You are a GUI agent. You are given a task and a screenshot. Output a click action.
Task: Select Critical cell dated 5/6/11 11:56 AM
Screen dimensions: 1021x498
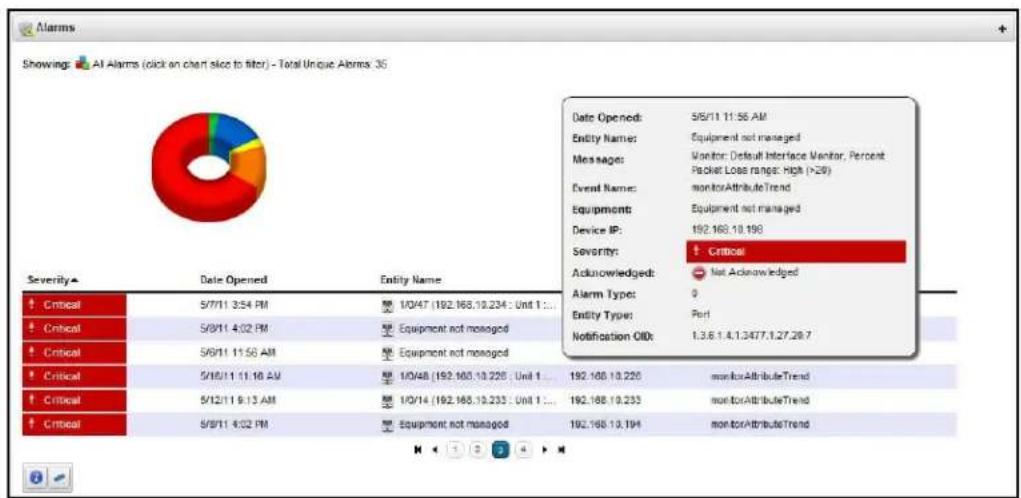(74, 352)
